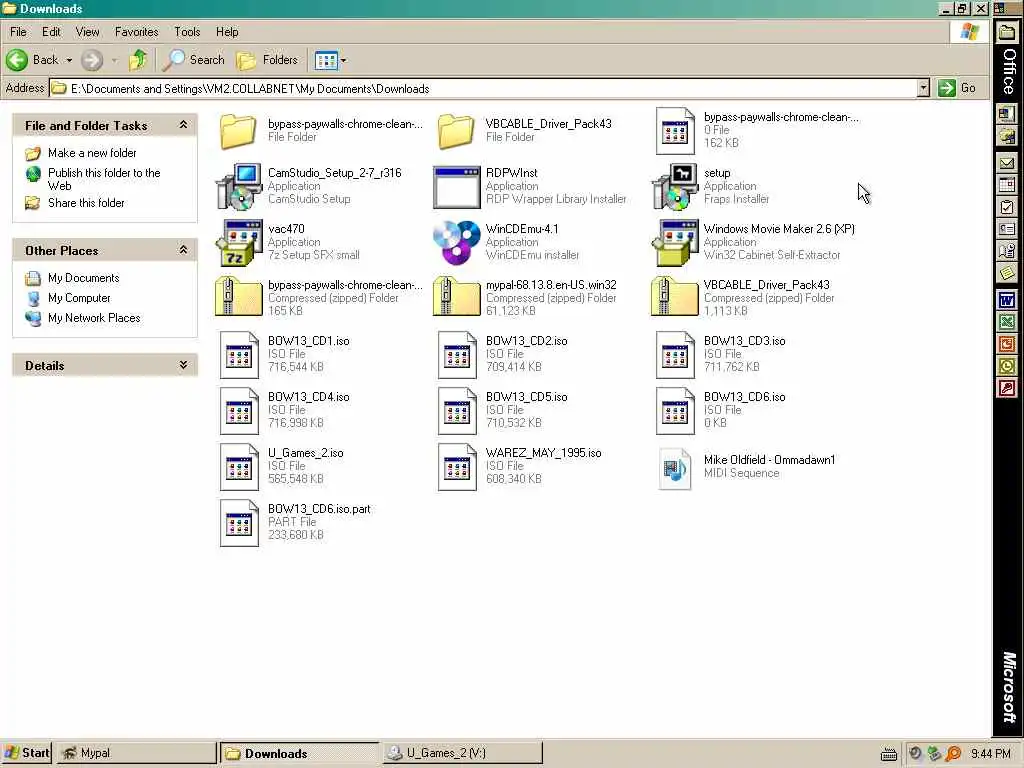Expand the Details panel

pyautogui.click(x=184, y=365)
